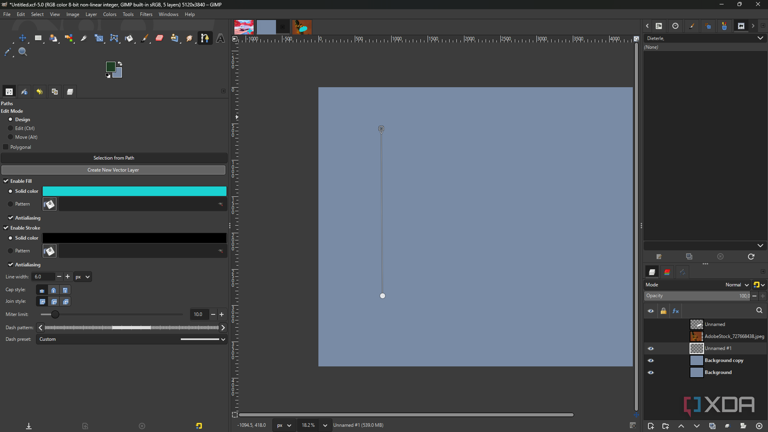Click the Selection from Path button
The width and height of the screenshot is (768, 432).
tap(113, 158)
